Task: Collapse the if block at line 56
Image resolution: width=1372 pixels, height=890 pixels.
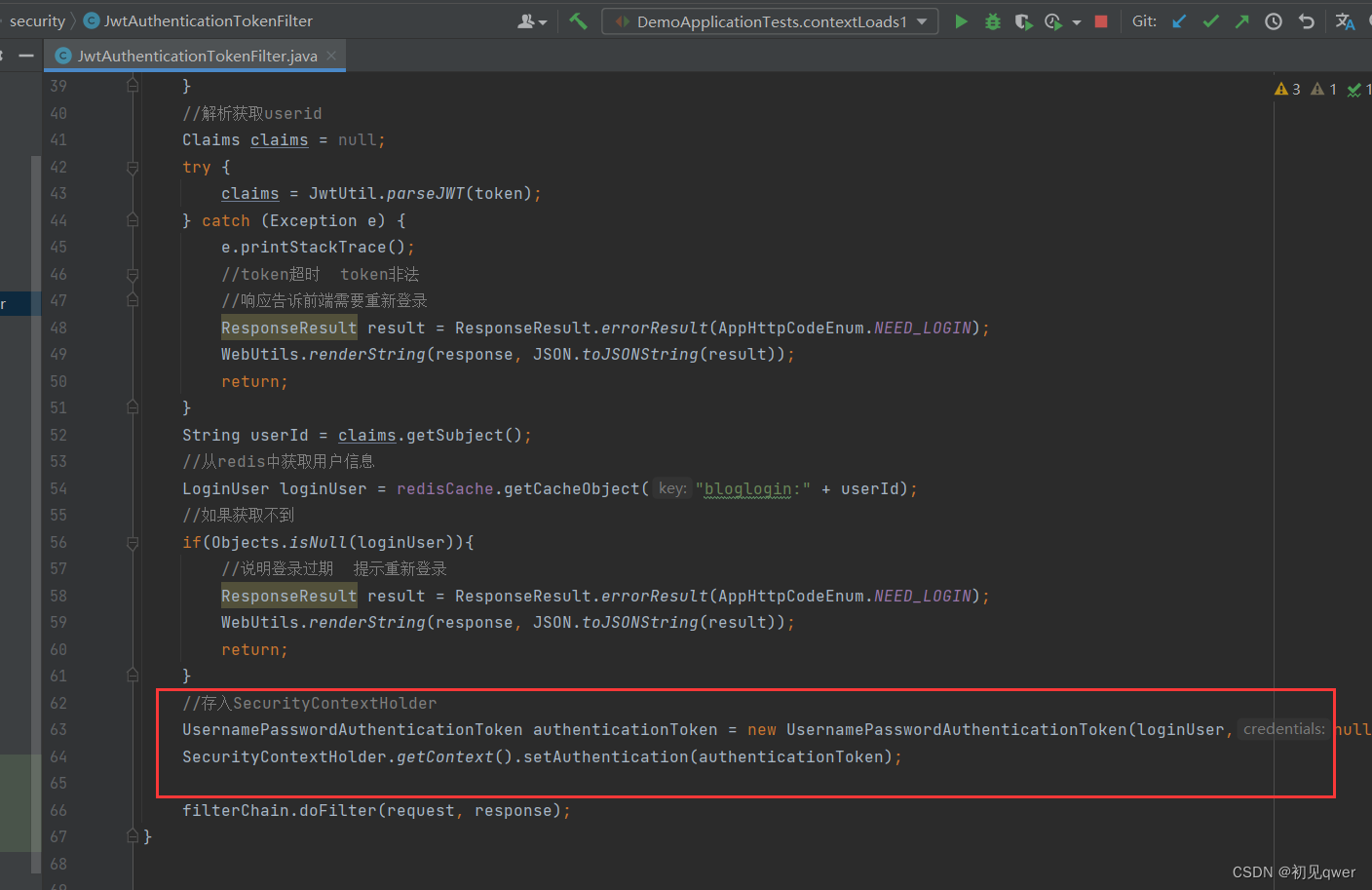Action: coord(133,542)
